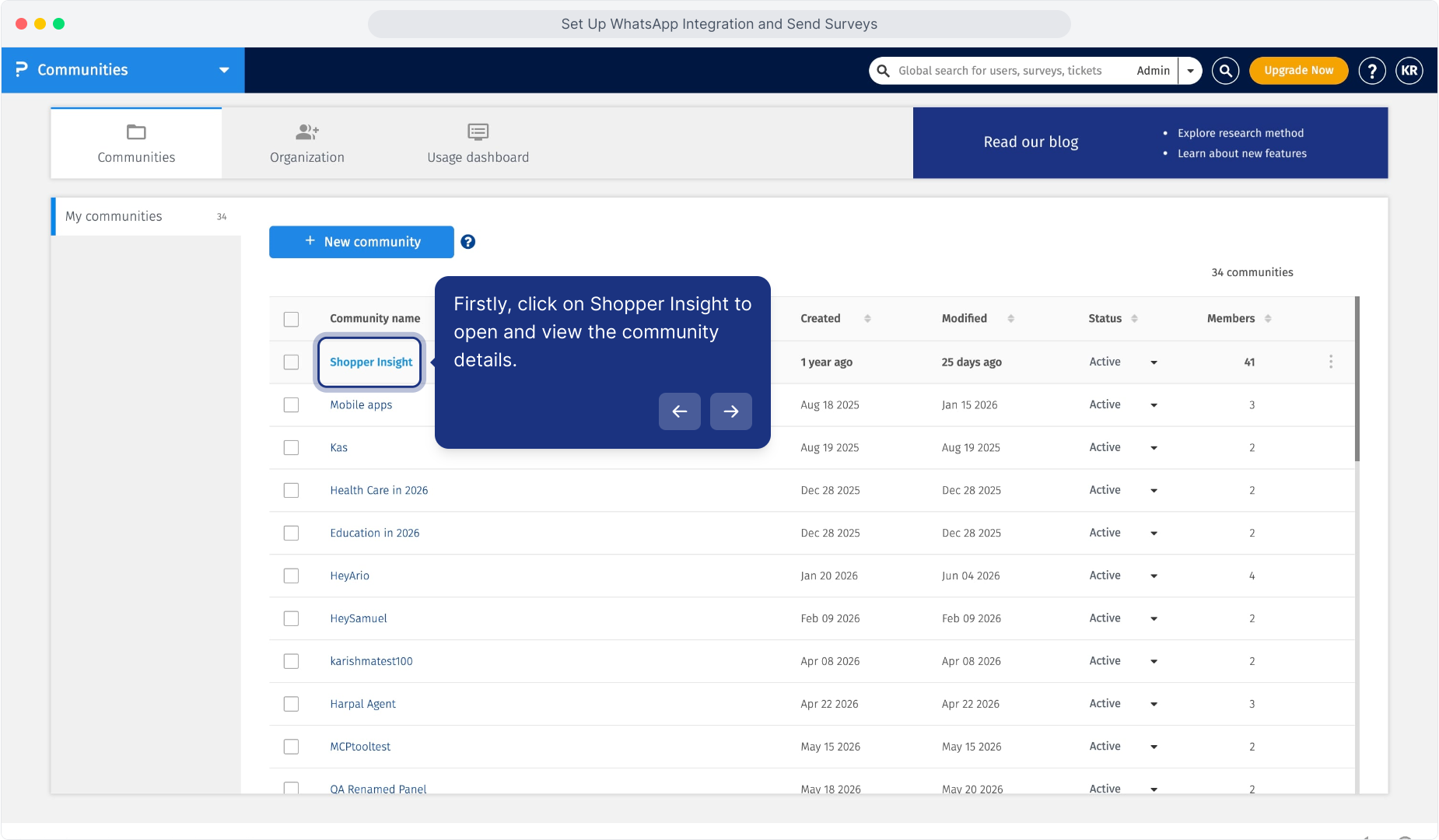Open the Shopper Insight community link
Viewport: 1439px width, 840px height.
pyautogui.click(x=371, y=362)
